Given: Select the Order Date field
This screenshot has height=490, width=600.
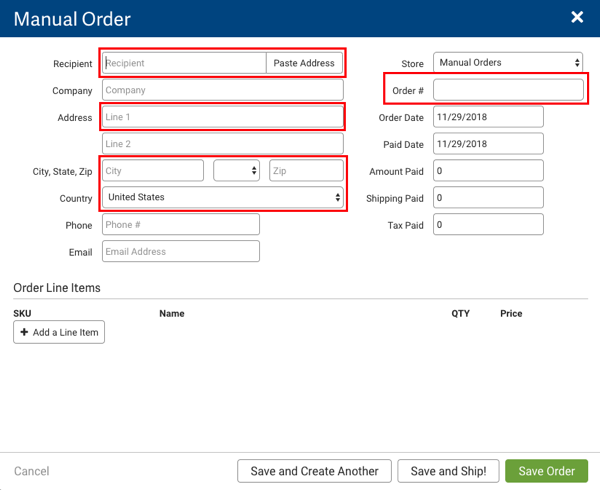Looking at the screenshot, I should point(488,117).
